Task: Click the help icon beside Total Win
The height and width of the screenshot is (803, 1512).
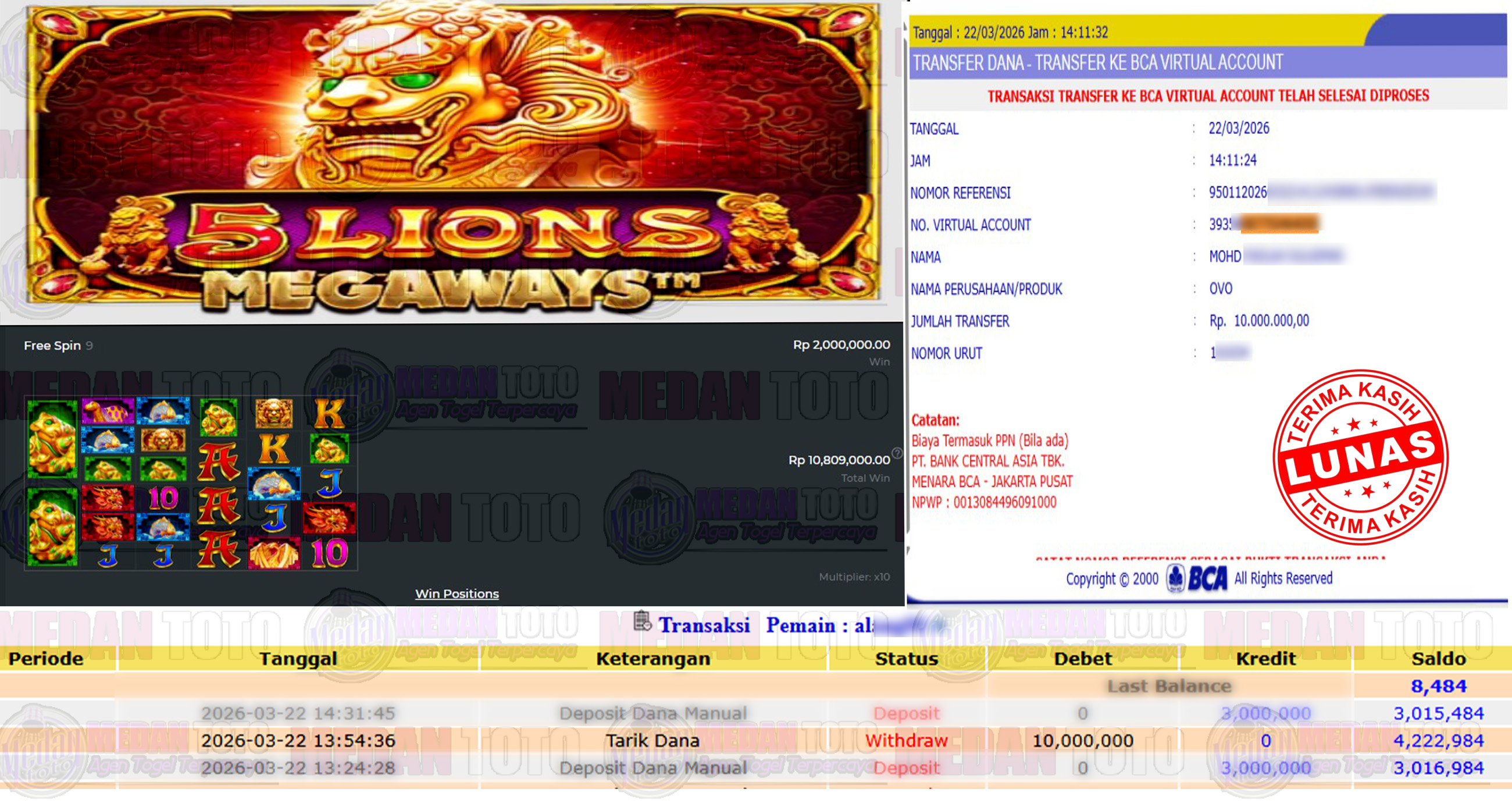Action: click(897, 453)
